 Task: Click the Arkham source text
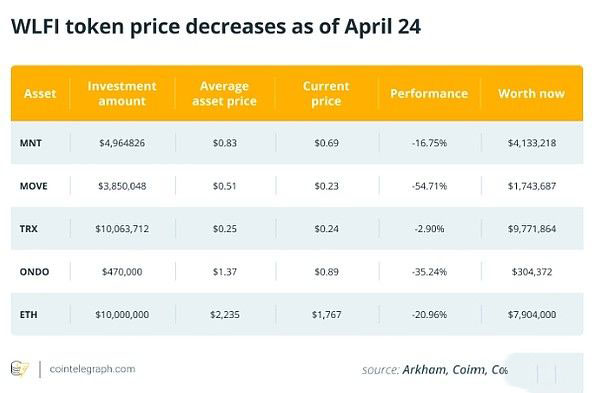click(x=424, y=370)
